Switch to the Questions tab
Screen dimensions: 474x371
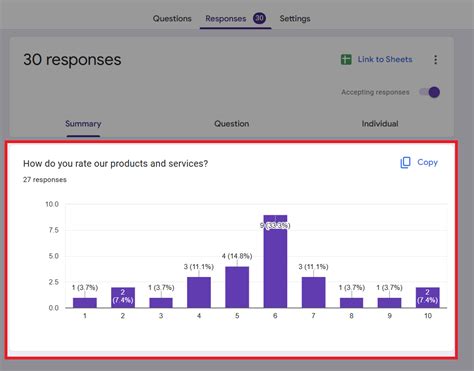tap(172, 19)
